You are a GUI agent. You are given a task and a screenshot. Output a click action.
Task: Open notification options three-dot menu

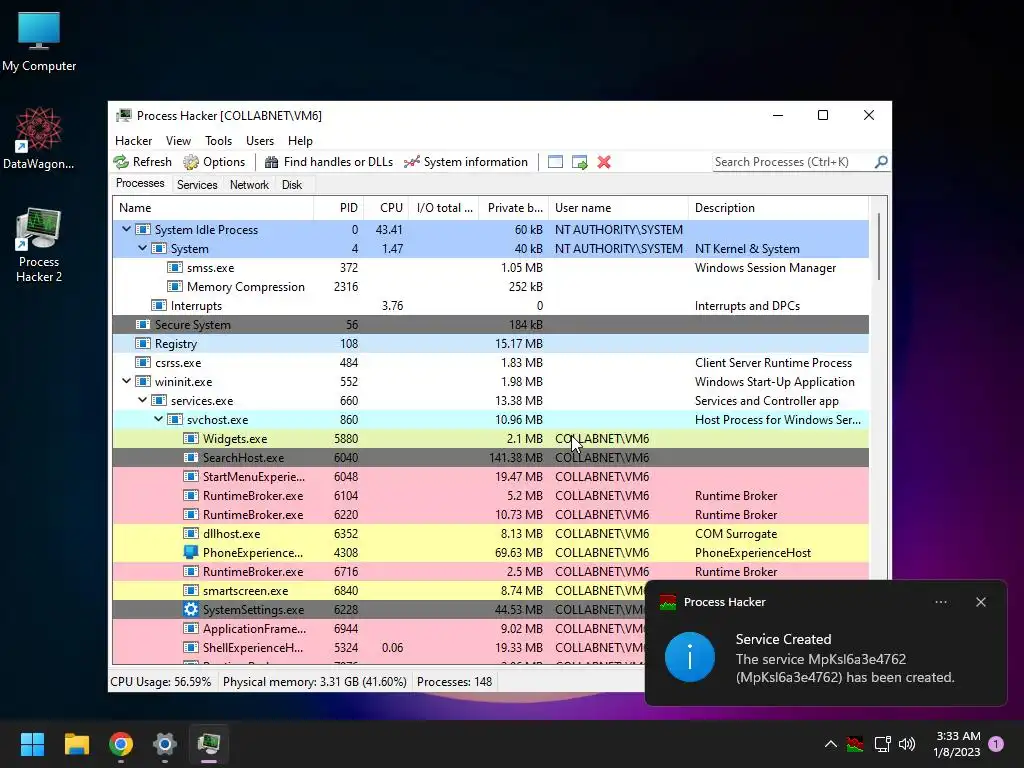pyautogui.click(x=941, y=602)
